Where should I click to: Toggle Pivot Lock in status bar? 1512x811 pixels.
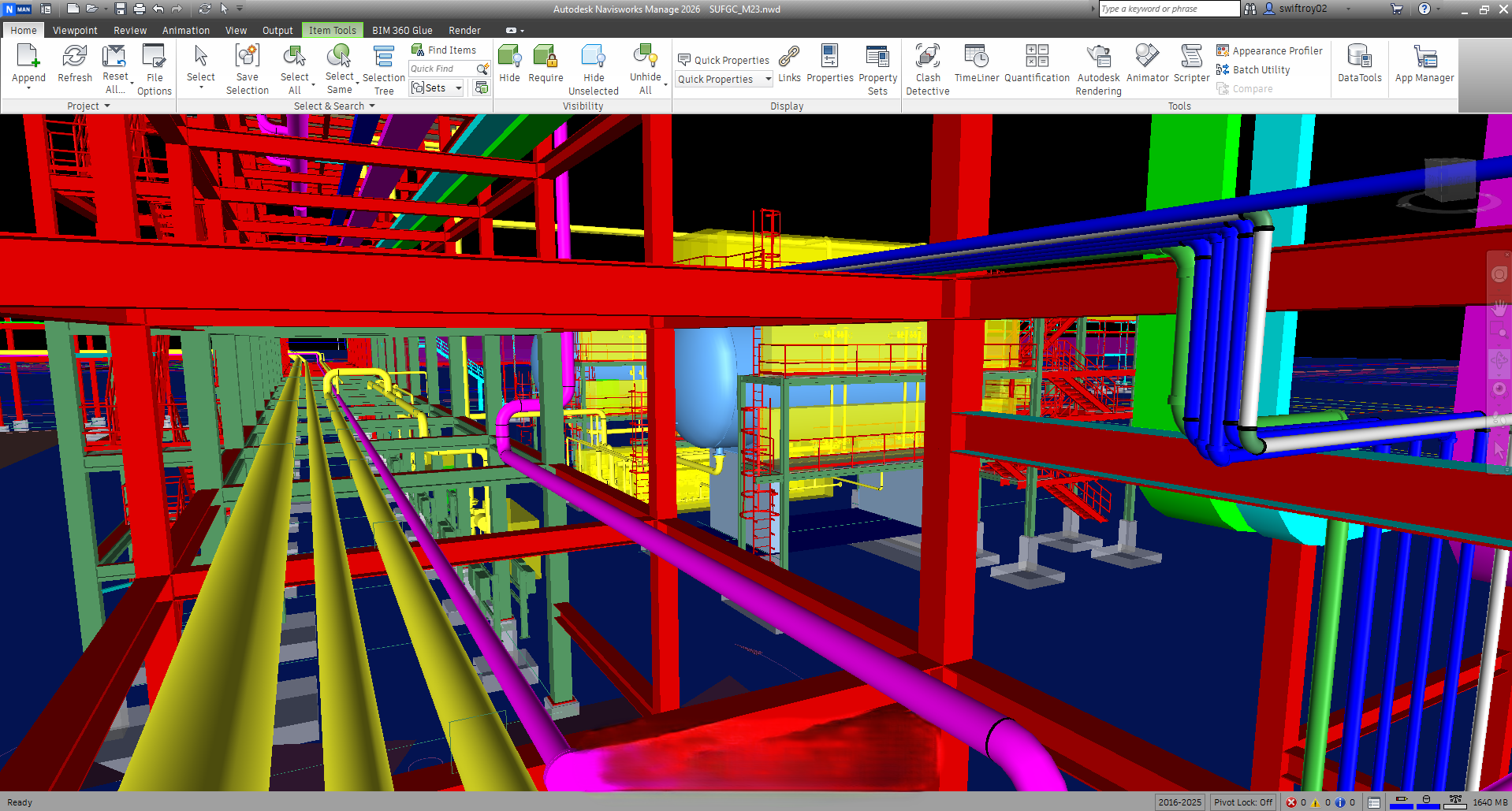(x=1243, y=802)
